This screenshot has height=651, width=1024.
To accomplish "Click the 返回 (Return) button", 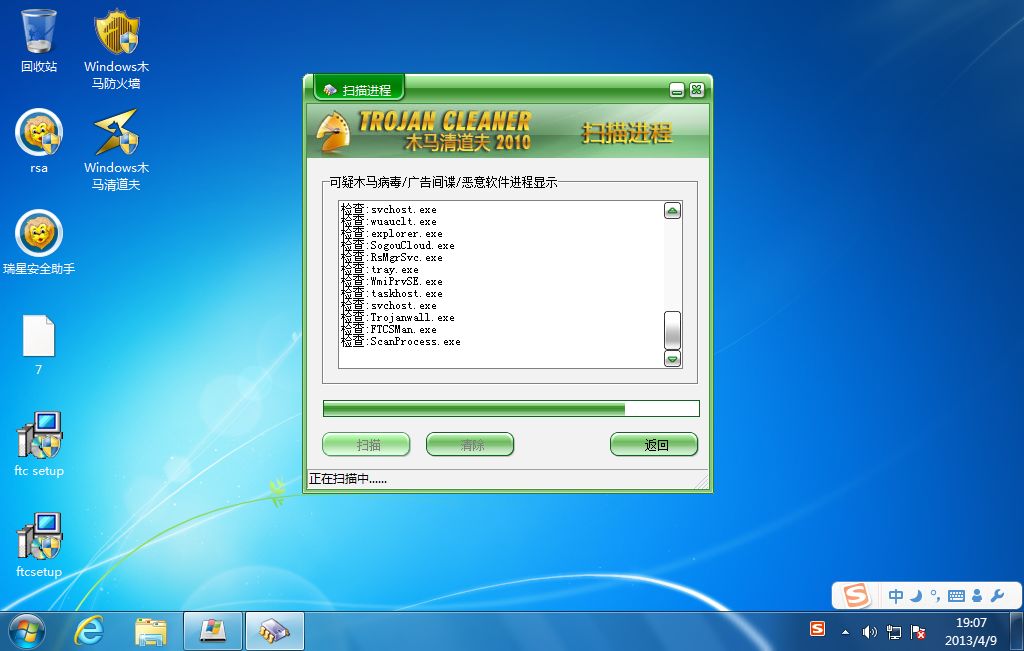I will [x=654, y=445].
